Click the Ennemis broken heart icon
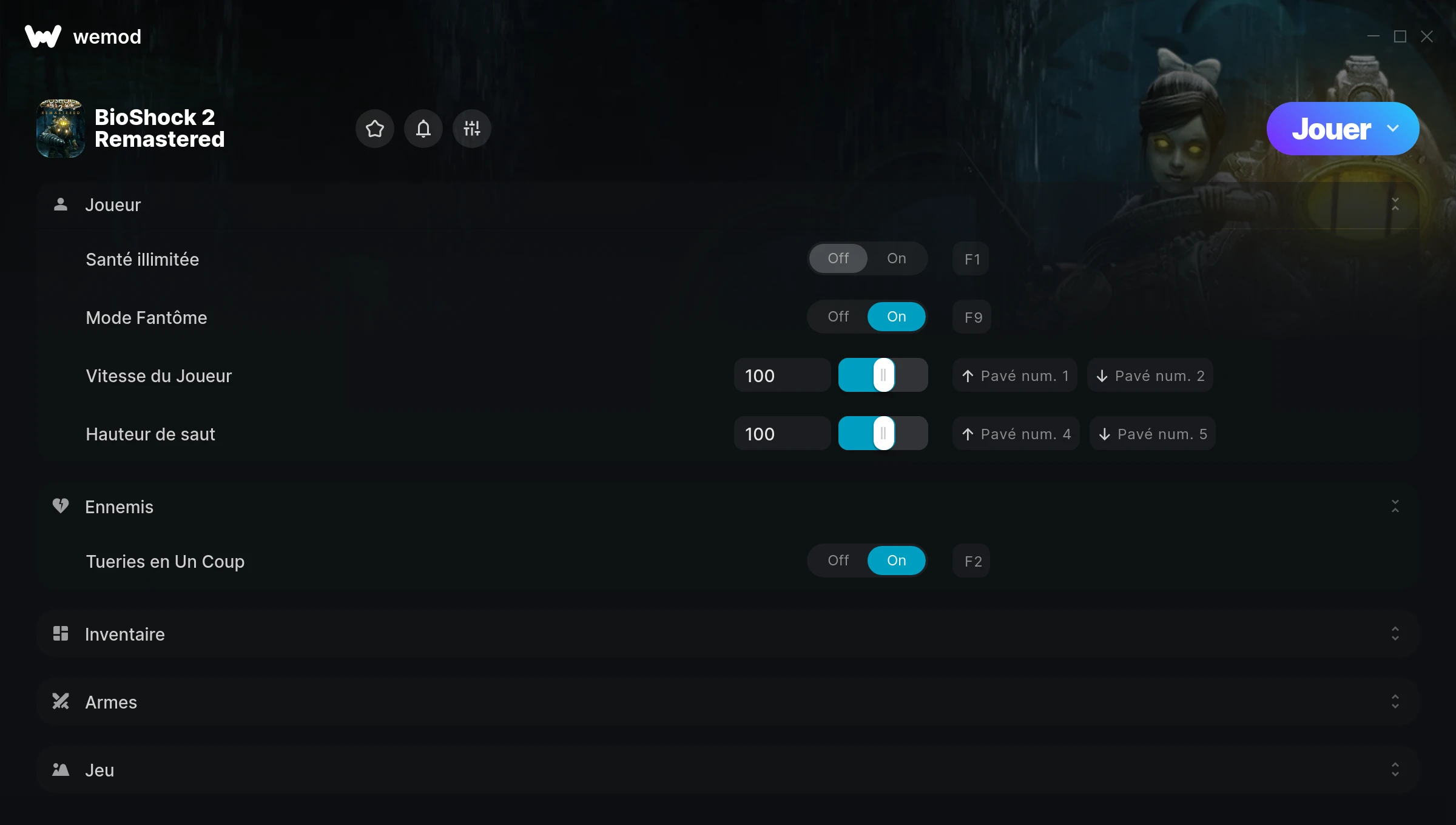Viewport: 1456px width, 825px height. tap(61, 506)
